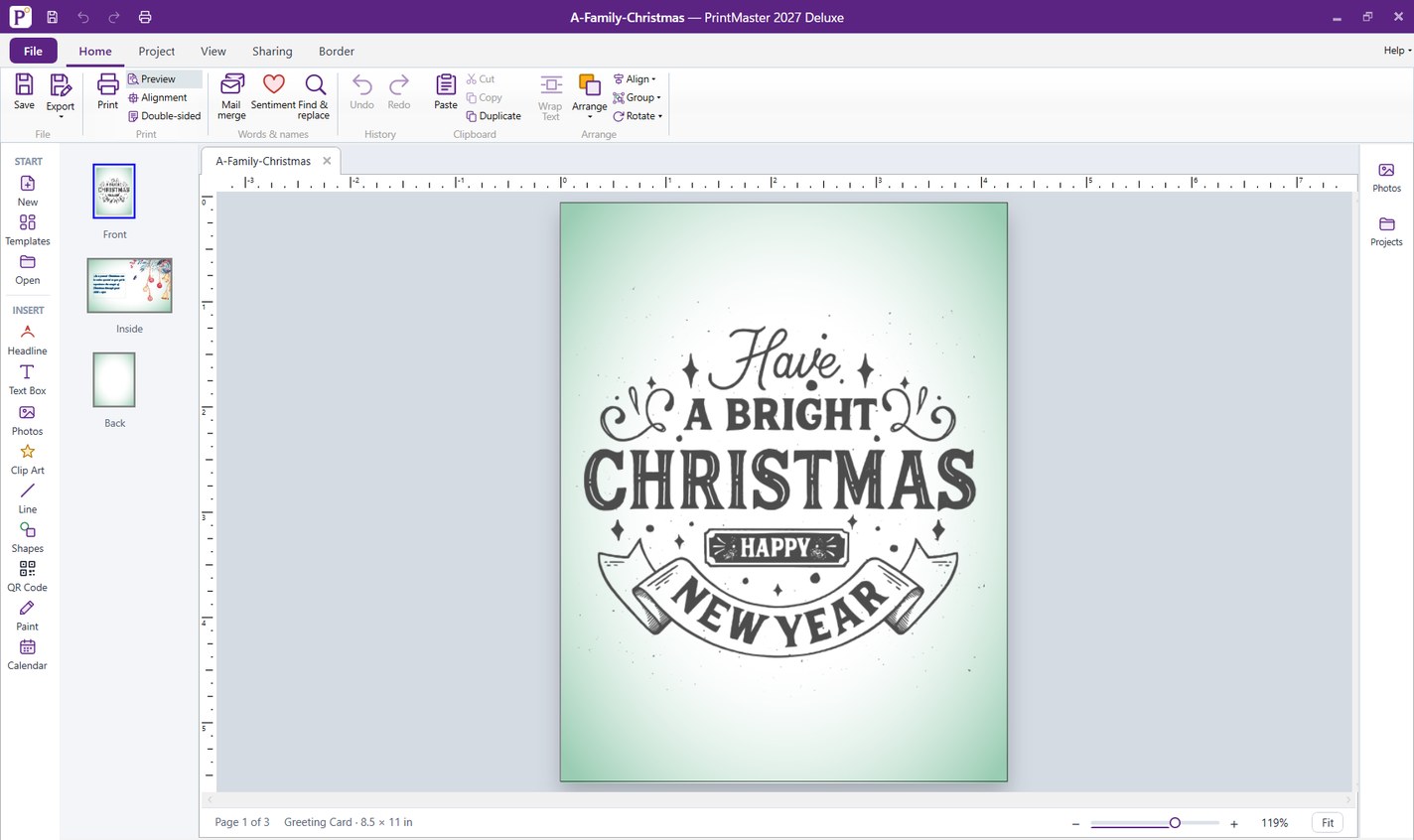Switch to the View ribbon tab

pyautogui.click(x=213, y=51)
